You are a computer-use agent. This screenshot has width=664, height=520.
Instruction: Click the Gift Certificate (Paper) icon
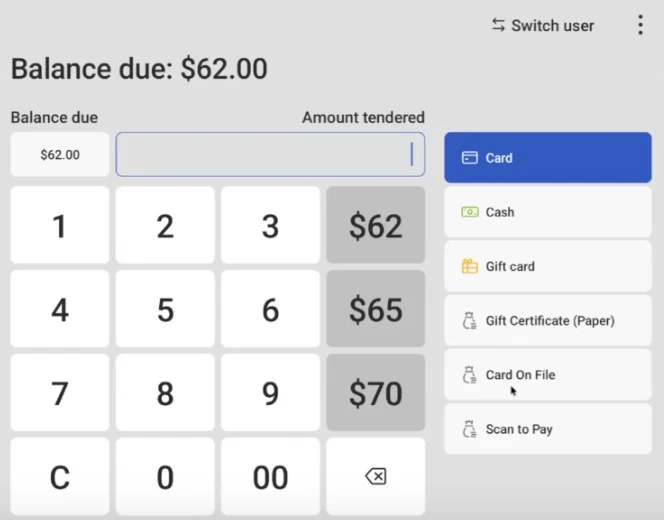click(x=470, y=321)
